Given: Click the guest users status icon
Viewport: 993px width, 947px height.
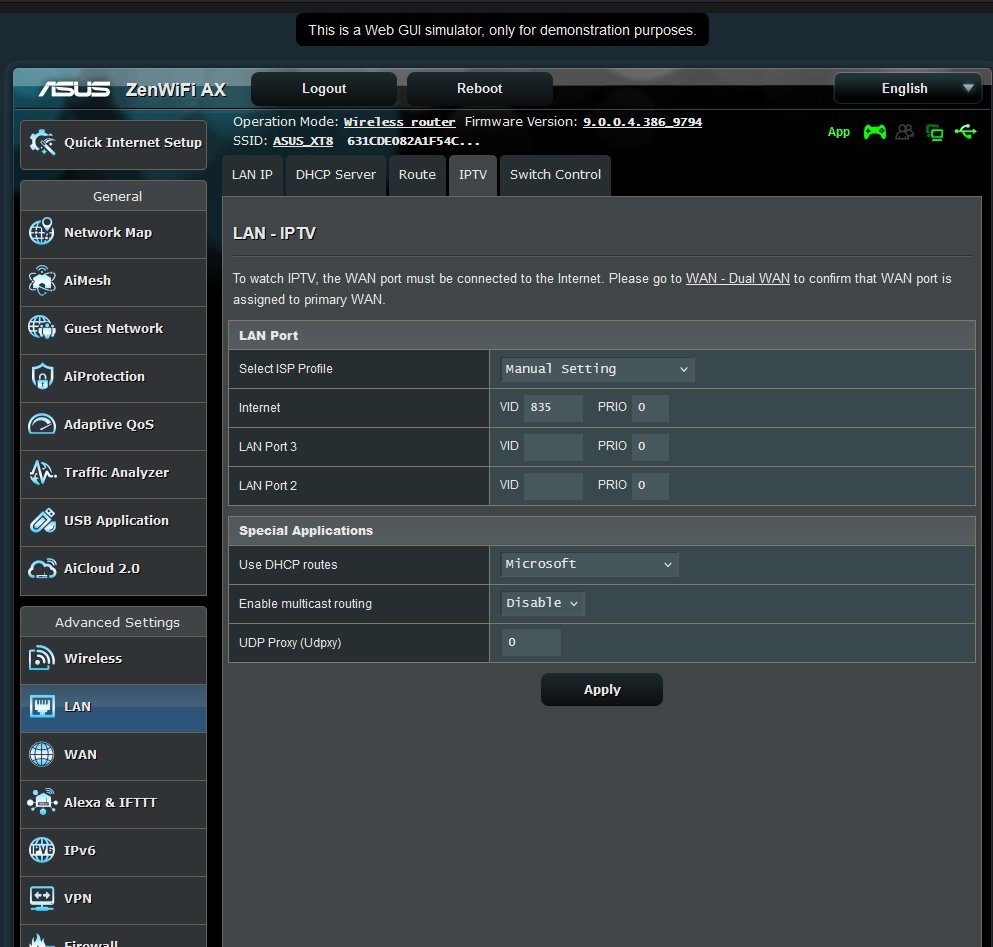Looking at the screenshot, I should 904,132.
